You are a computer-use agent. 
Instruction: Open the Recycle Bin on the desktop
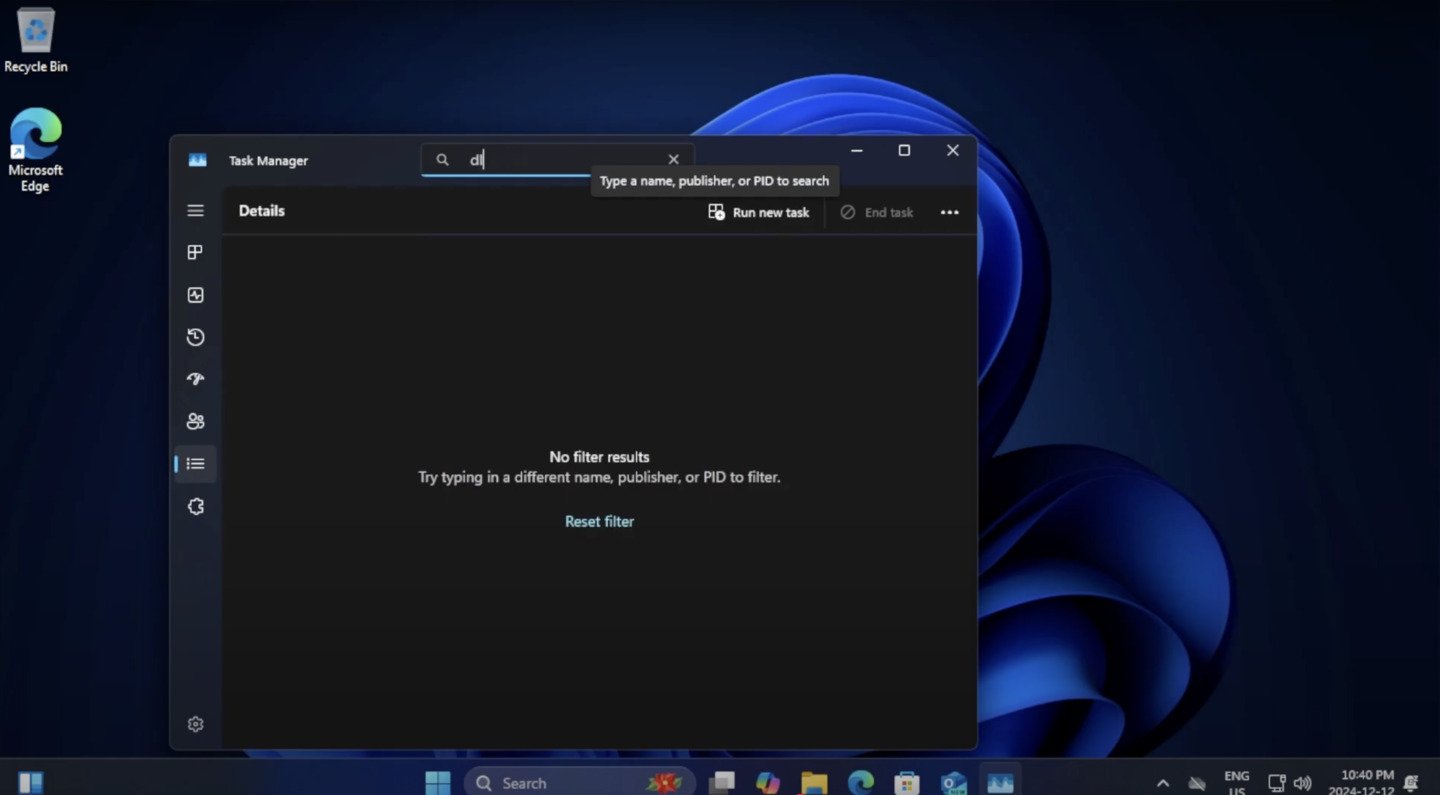tap(36, 30)
